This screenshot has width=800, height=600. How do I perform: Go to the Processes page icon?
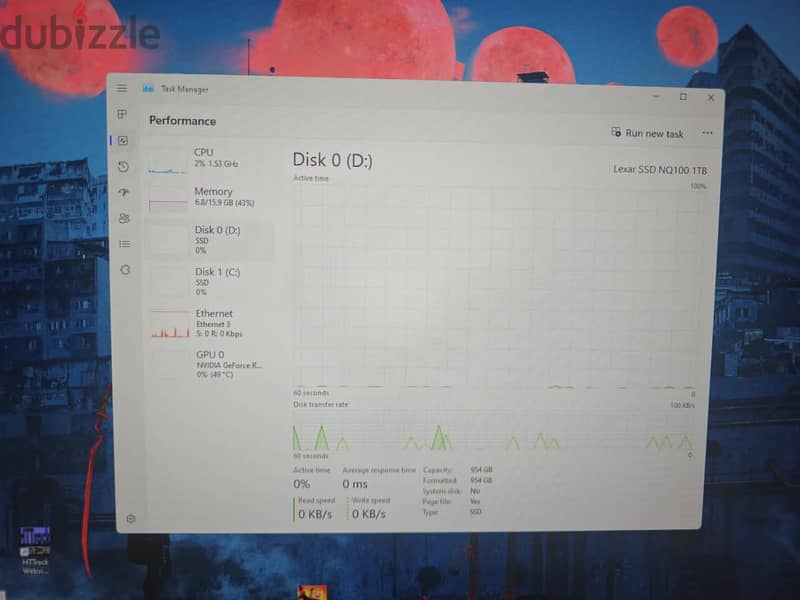122,114
